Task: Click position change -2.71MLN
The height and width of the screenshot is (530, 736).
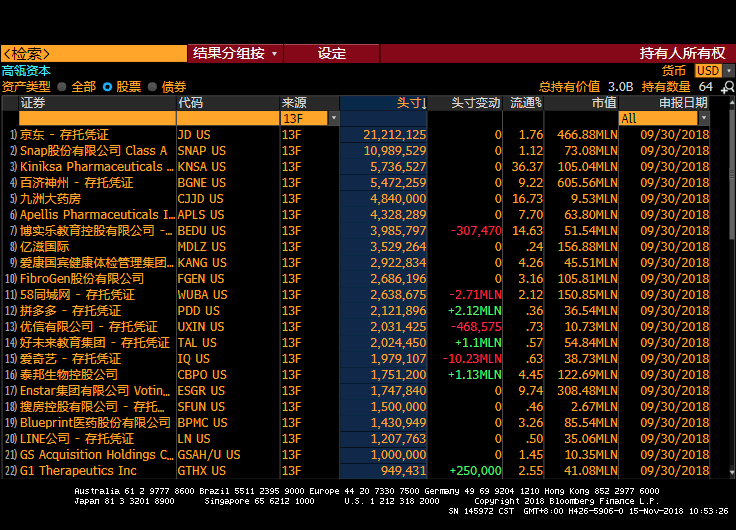Action: 475,294
